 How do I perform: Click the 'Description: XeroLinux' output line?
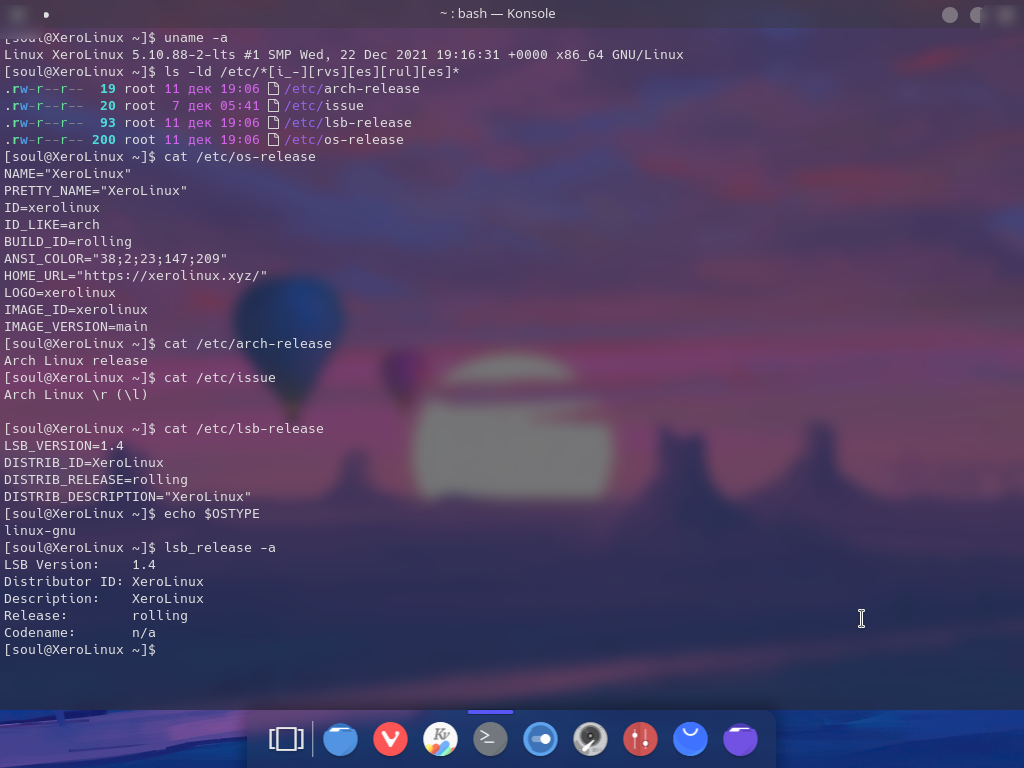(x=104, y=599)
